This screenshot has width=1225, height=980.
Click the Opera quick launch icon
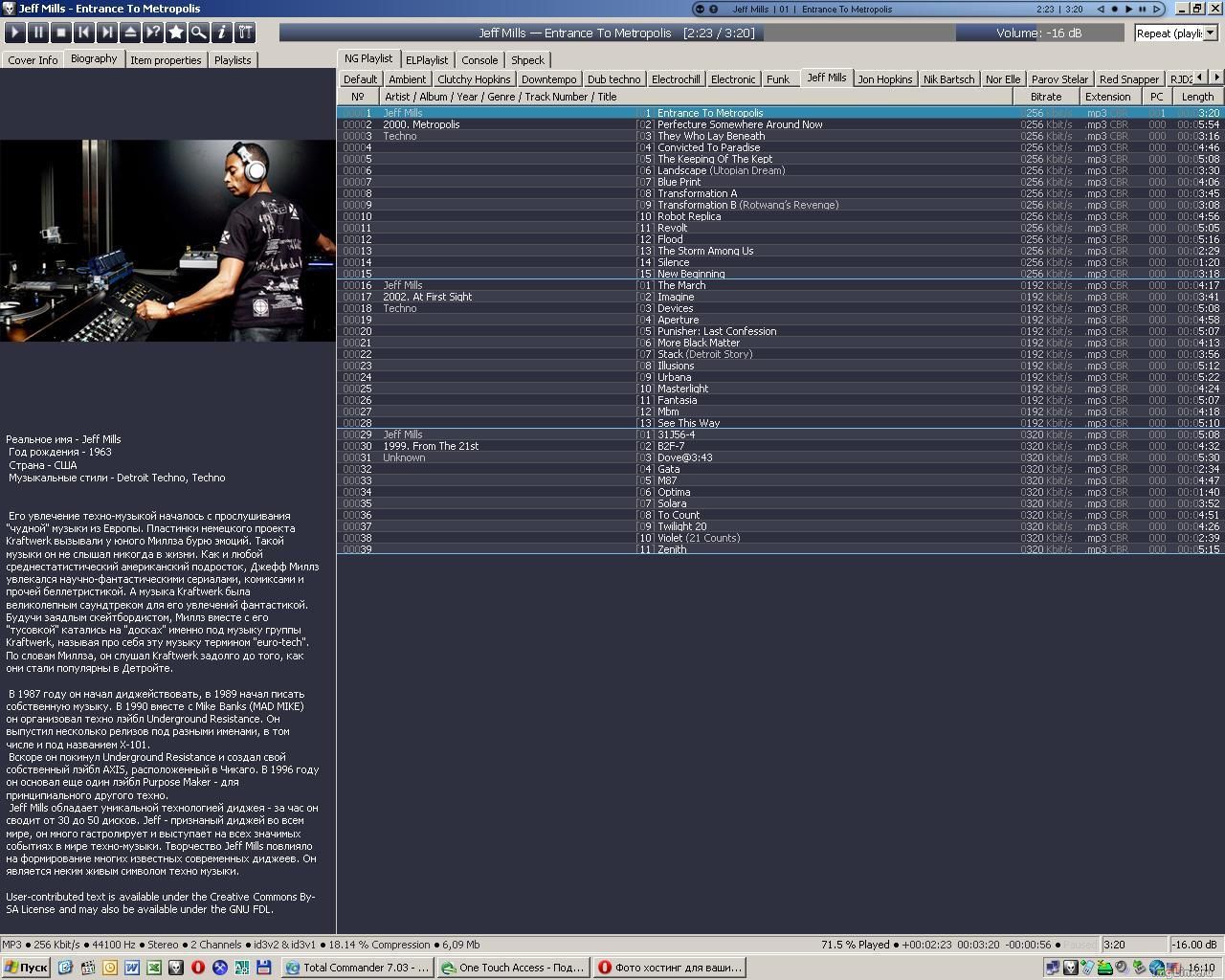point(198,968)
